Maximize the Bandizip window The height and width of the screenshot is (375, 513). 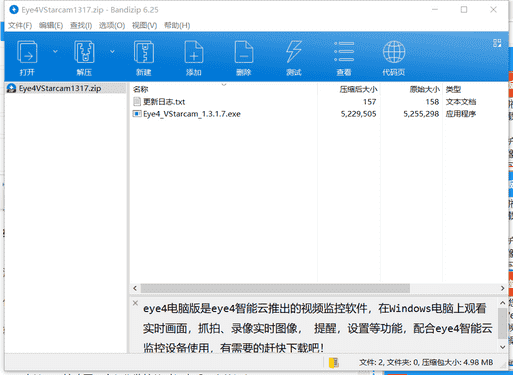pos(464,10)
